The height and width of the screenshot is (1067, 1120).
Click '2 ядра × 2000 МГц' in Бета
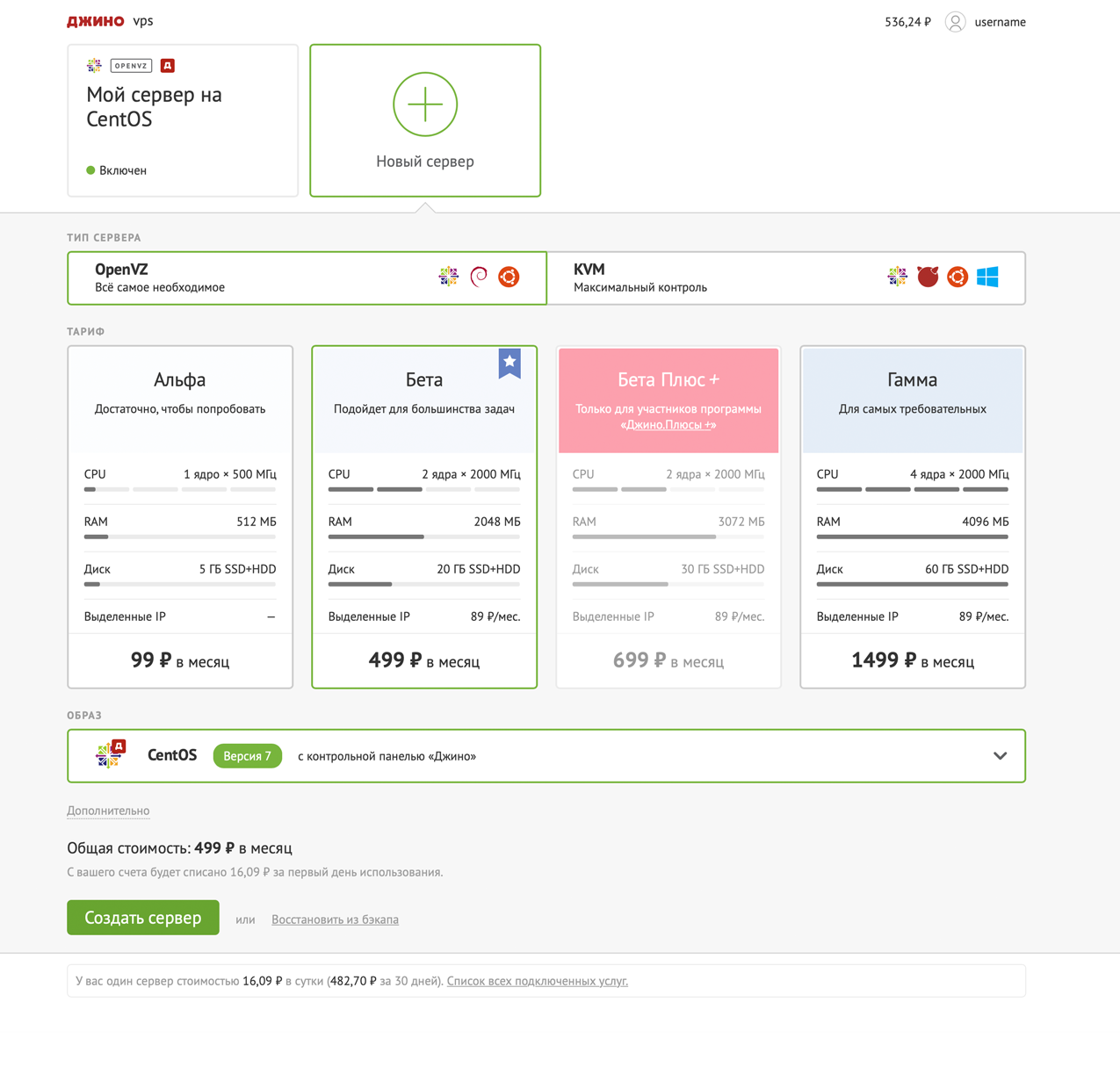click(x=471, y=474)
